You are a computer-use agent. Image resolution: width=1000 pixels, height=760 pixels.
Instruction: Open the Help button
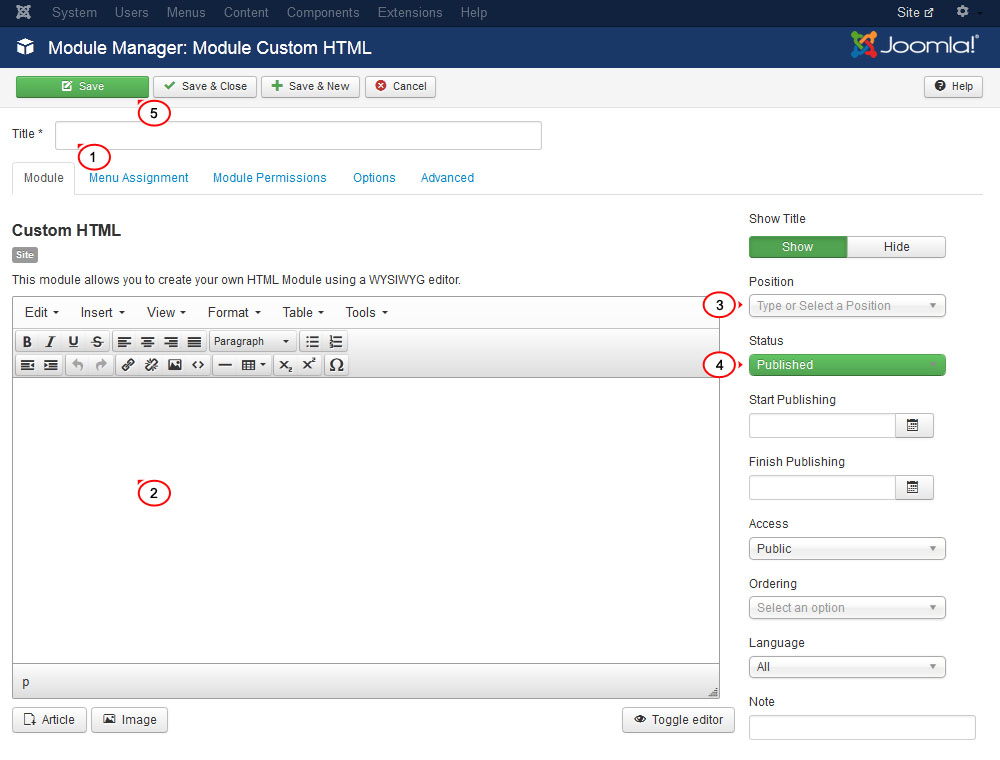point(953,87)
